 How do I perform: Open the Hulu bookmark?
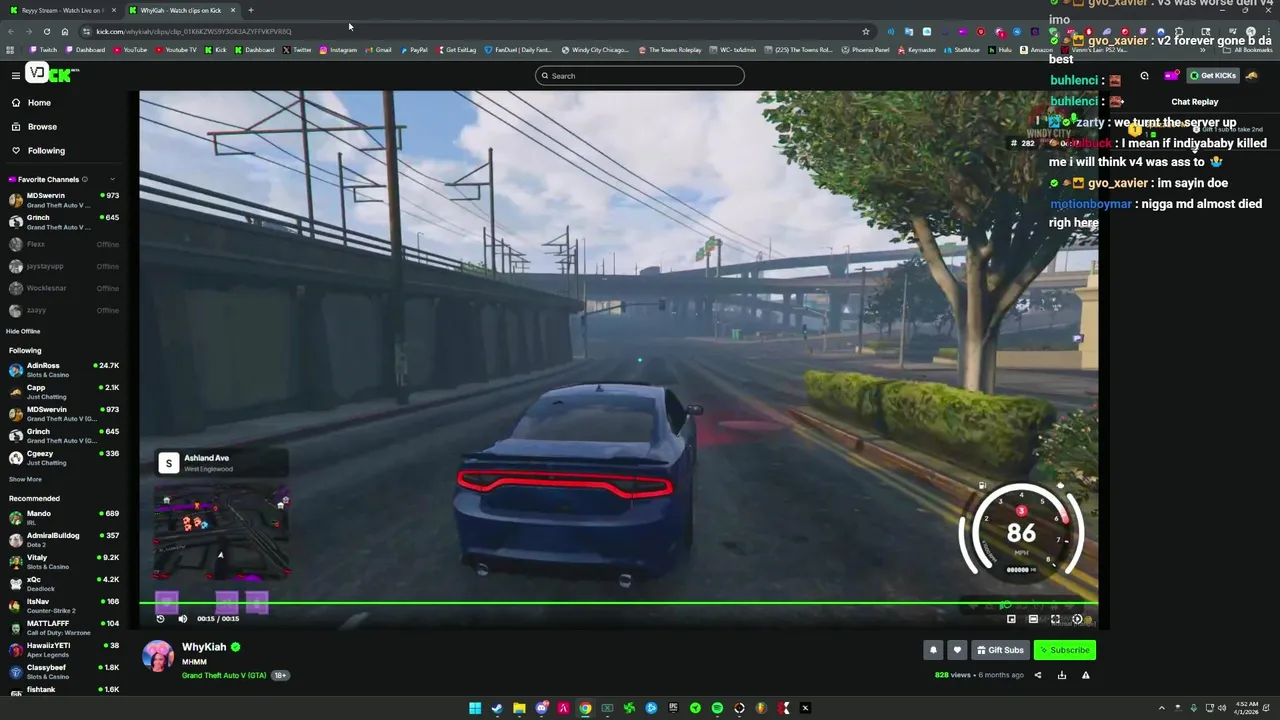[x=1001, y=50]
